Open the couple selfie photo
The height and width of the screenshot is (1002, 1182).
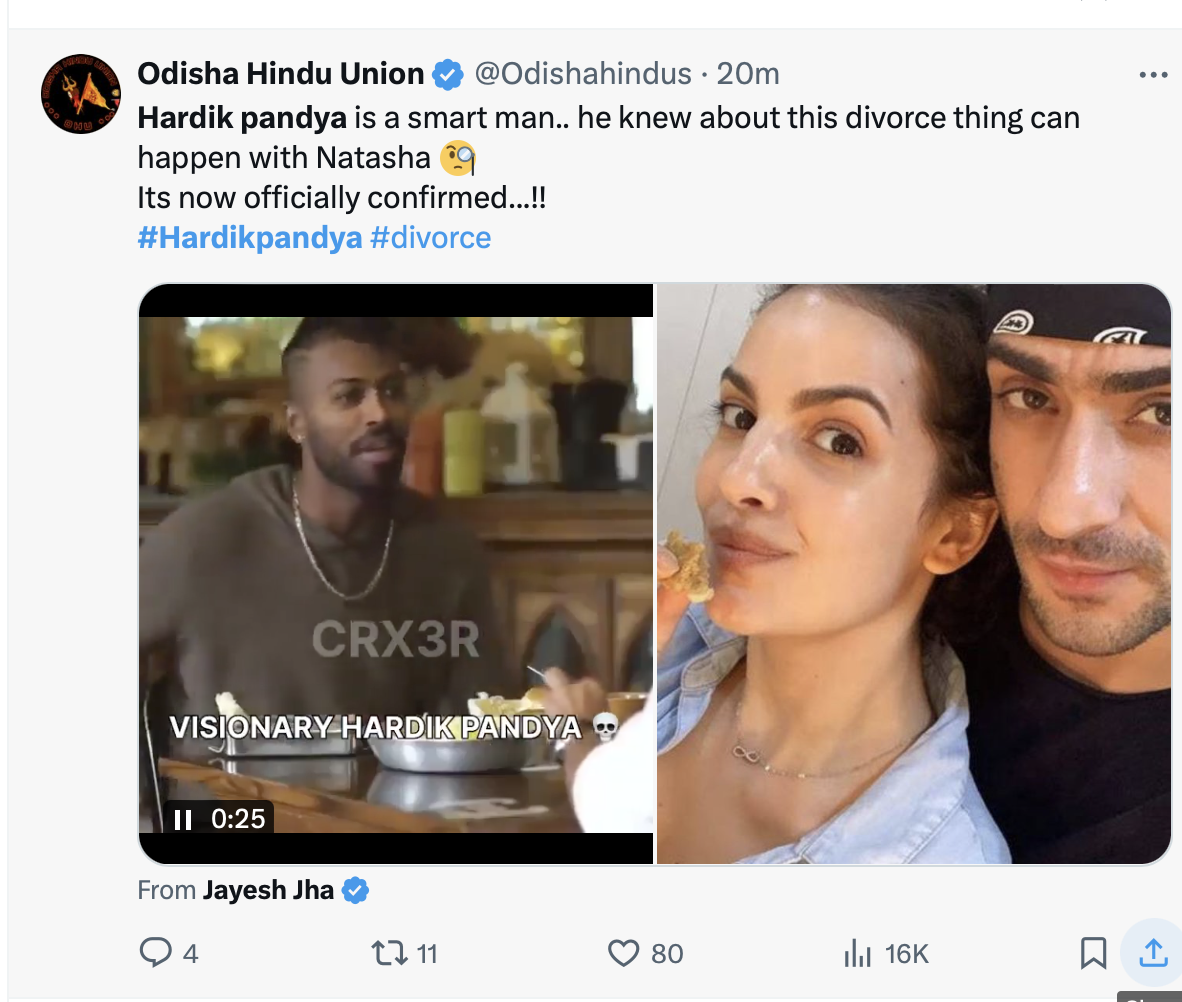[913, 573]
